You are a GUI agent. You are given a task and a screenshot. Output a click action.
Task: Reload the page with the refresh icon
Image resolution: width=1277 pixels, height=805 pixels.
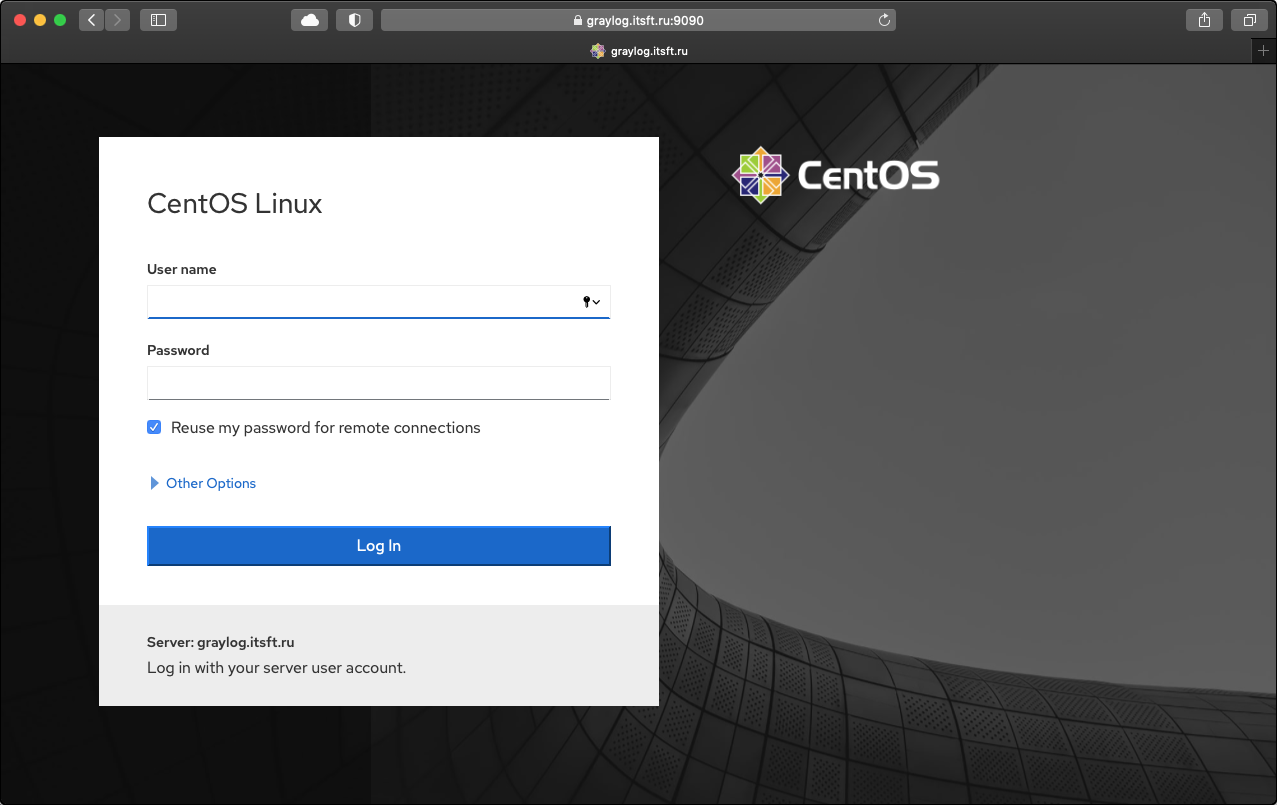[882, 19]
